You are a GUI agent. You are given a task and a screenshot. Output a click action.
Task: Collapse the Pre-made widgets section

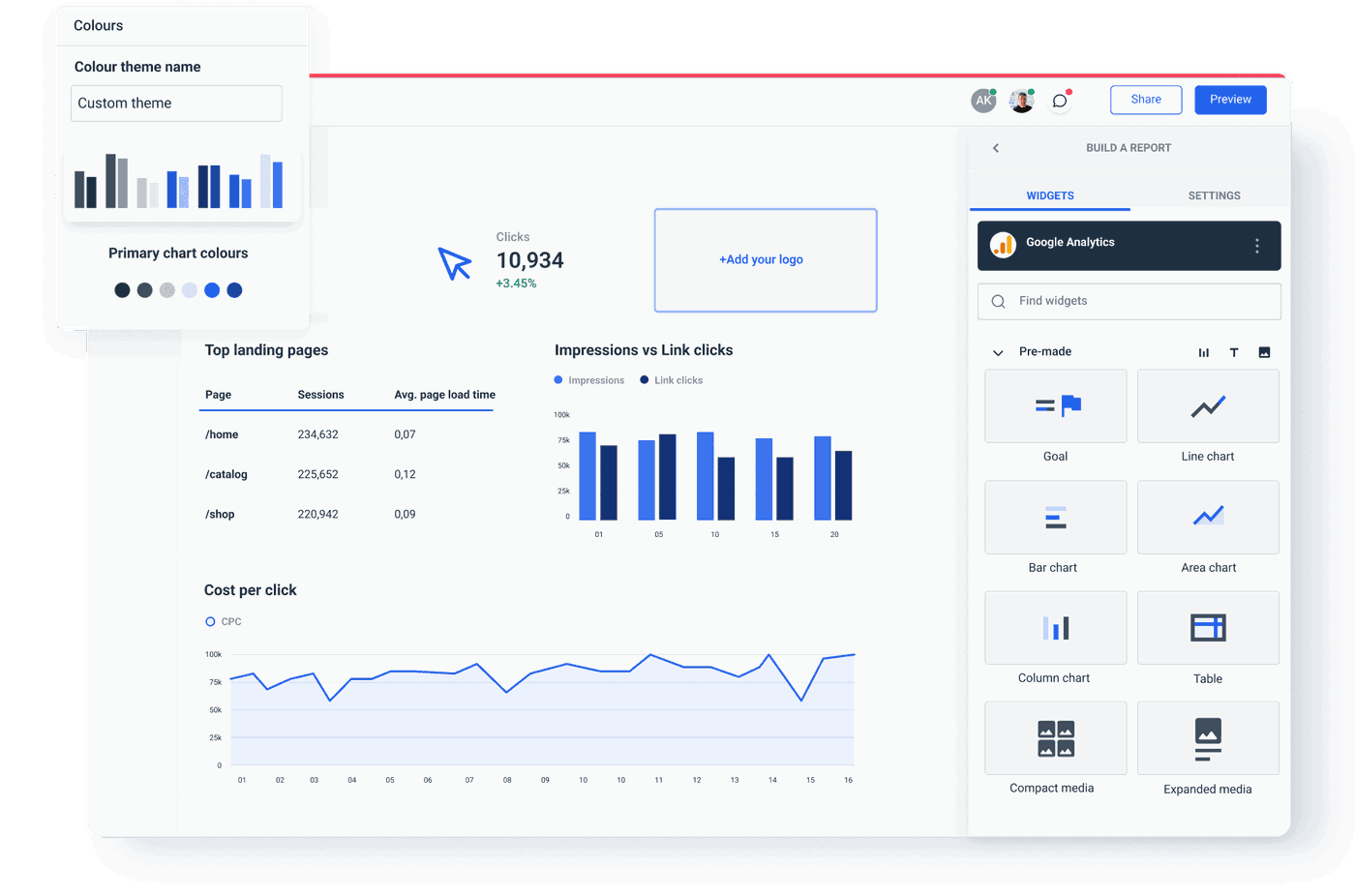point(997,352)
